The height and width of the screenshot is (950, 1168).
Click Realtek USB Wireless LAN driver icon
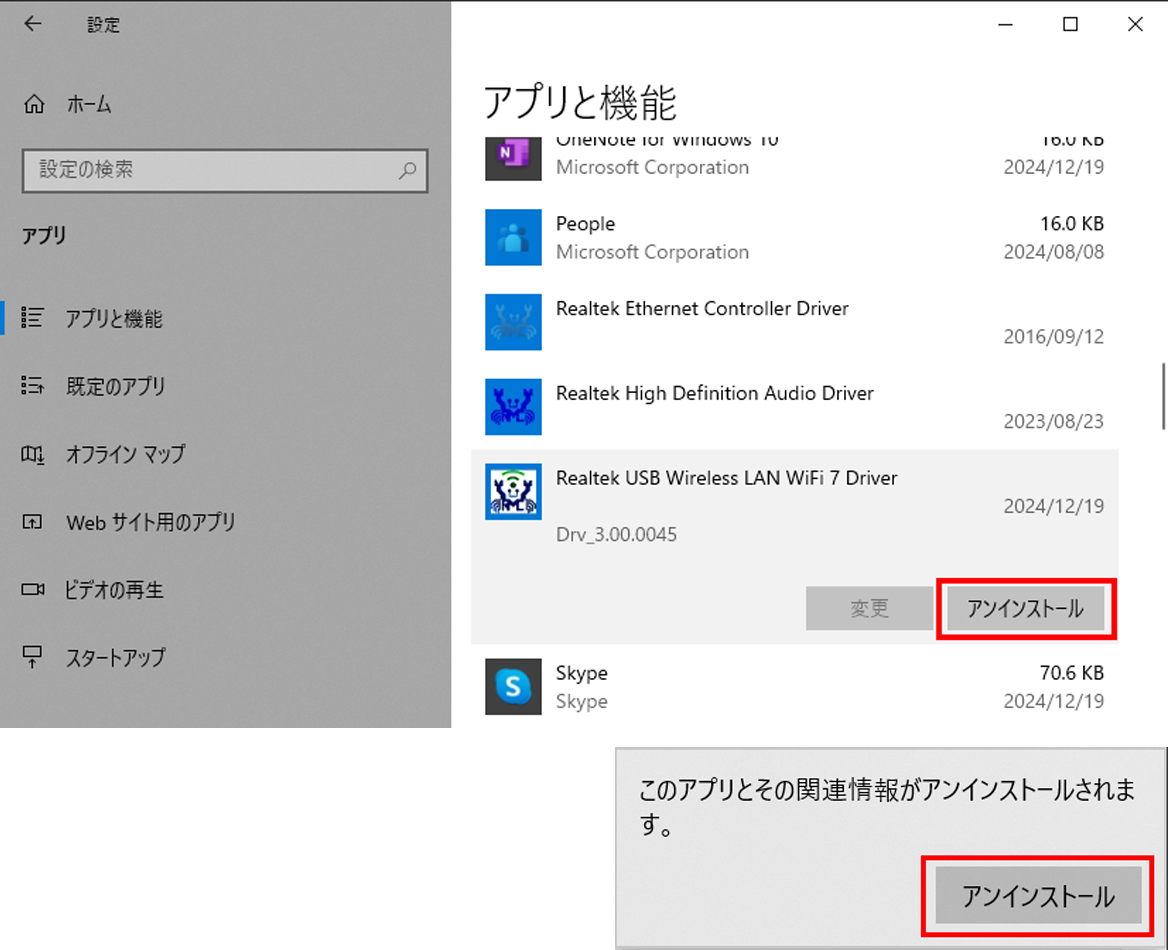click(x=513, y=492)
